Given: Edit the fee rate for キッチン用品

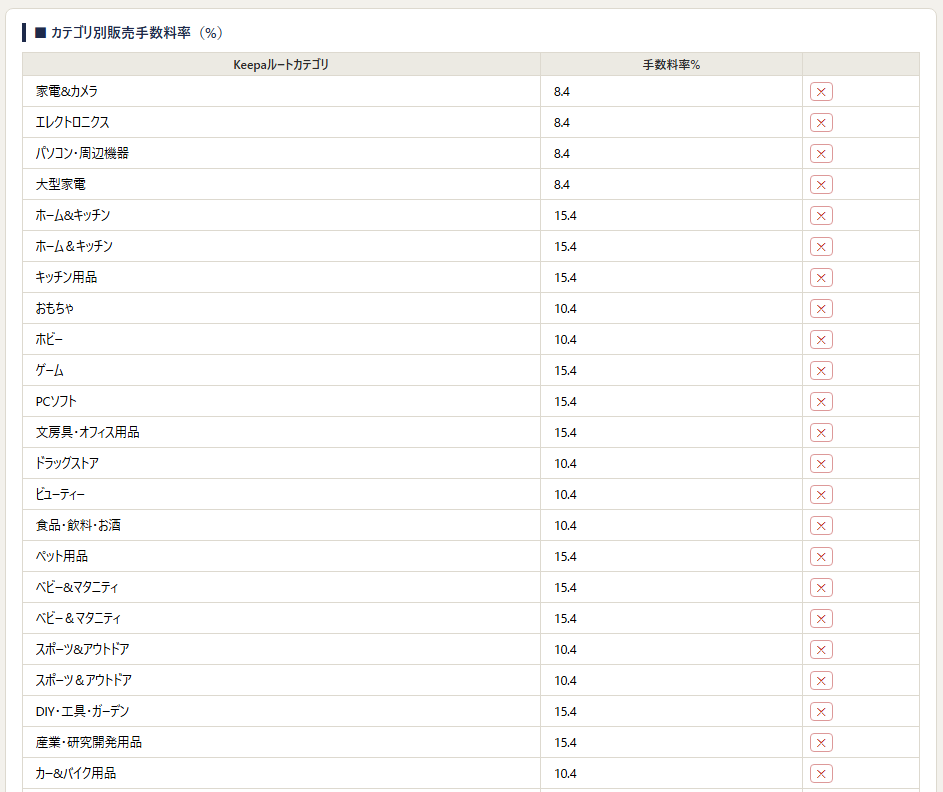Looking at the screenshot, I should coord(671,277).
